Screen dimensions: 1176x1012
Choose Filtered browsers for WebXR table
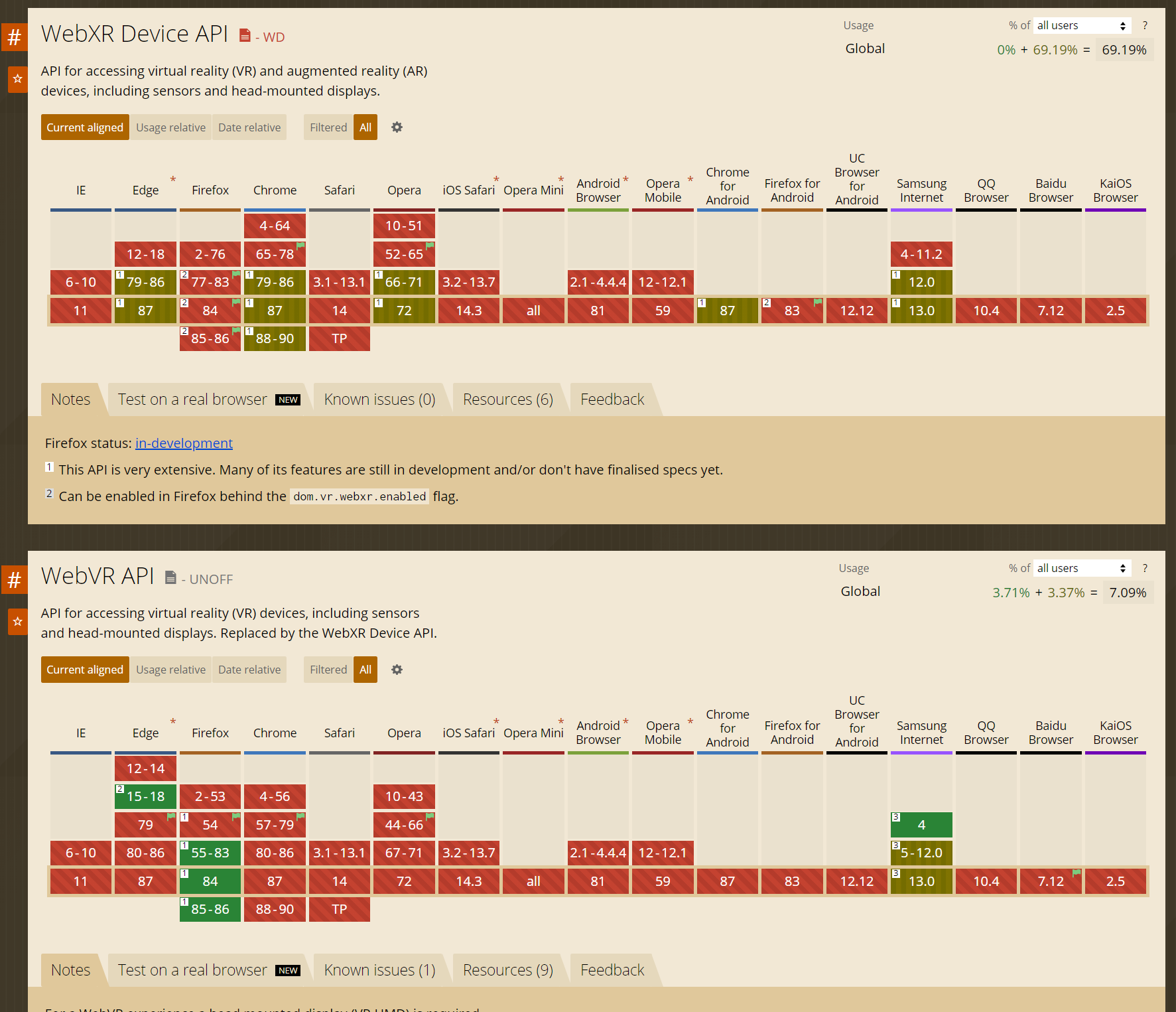pyautogui.click(x=328, y=127)
